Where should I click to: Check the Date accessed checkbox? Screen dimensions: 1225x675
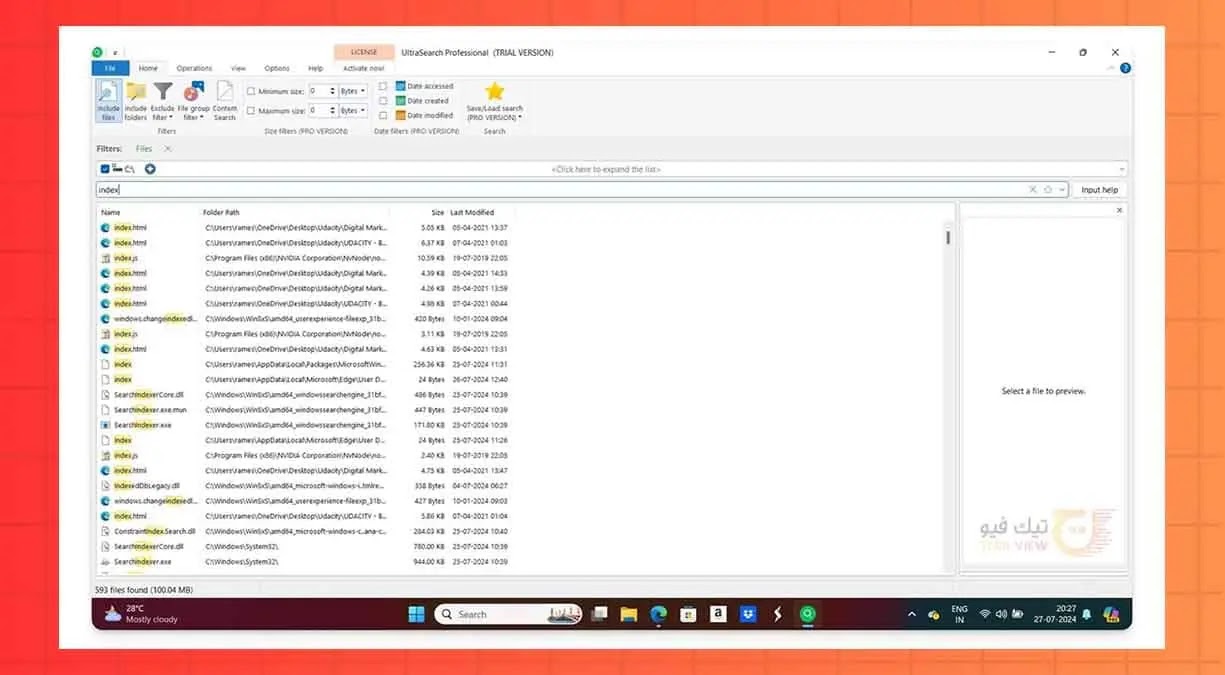point(383,86)
